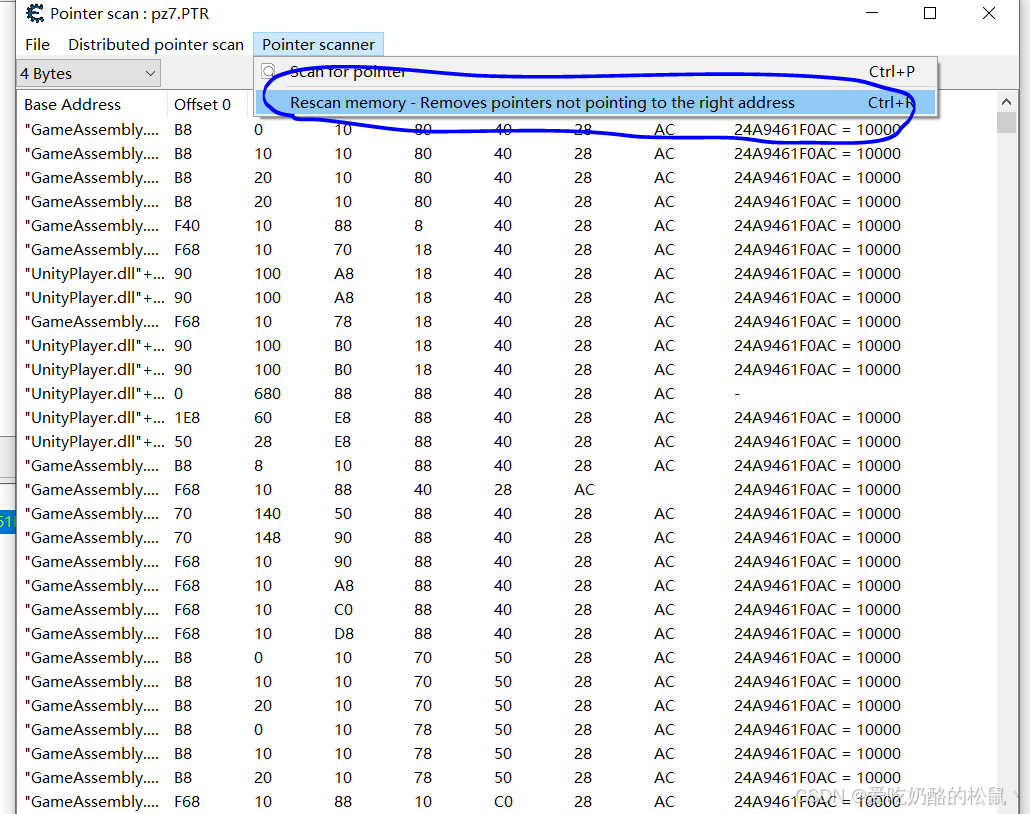Click the 60 offset cell

(263, 418)
